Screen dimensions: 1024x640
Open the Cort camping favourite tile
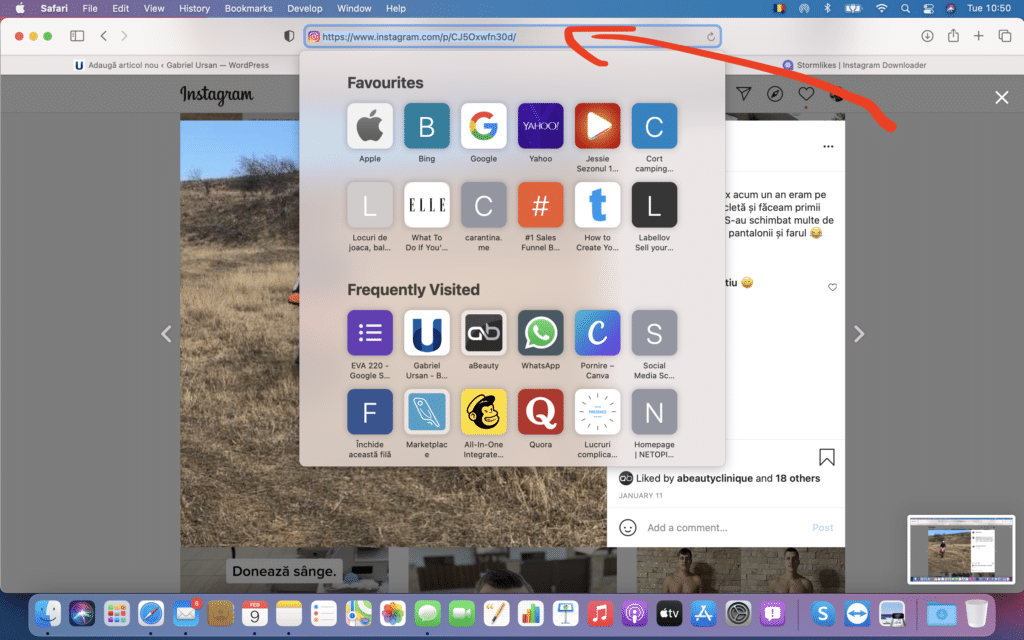pyautogui.click(x=654, y=126)
